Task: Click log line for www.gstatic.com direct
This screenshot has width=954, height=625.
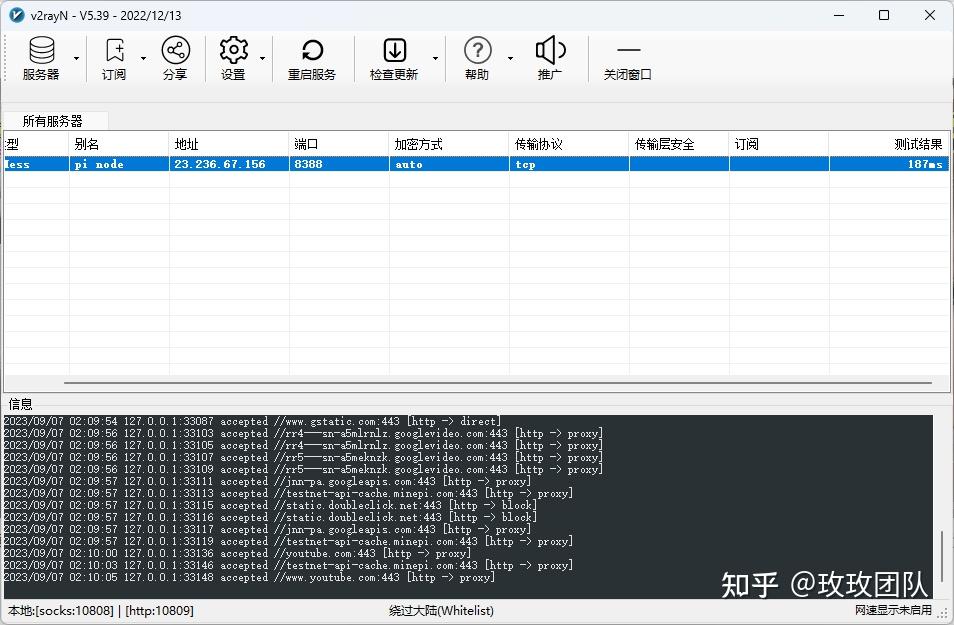Action: point(252,421)
